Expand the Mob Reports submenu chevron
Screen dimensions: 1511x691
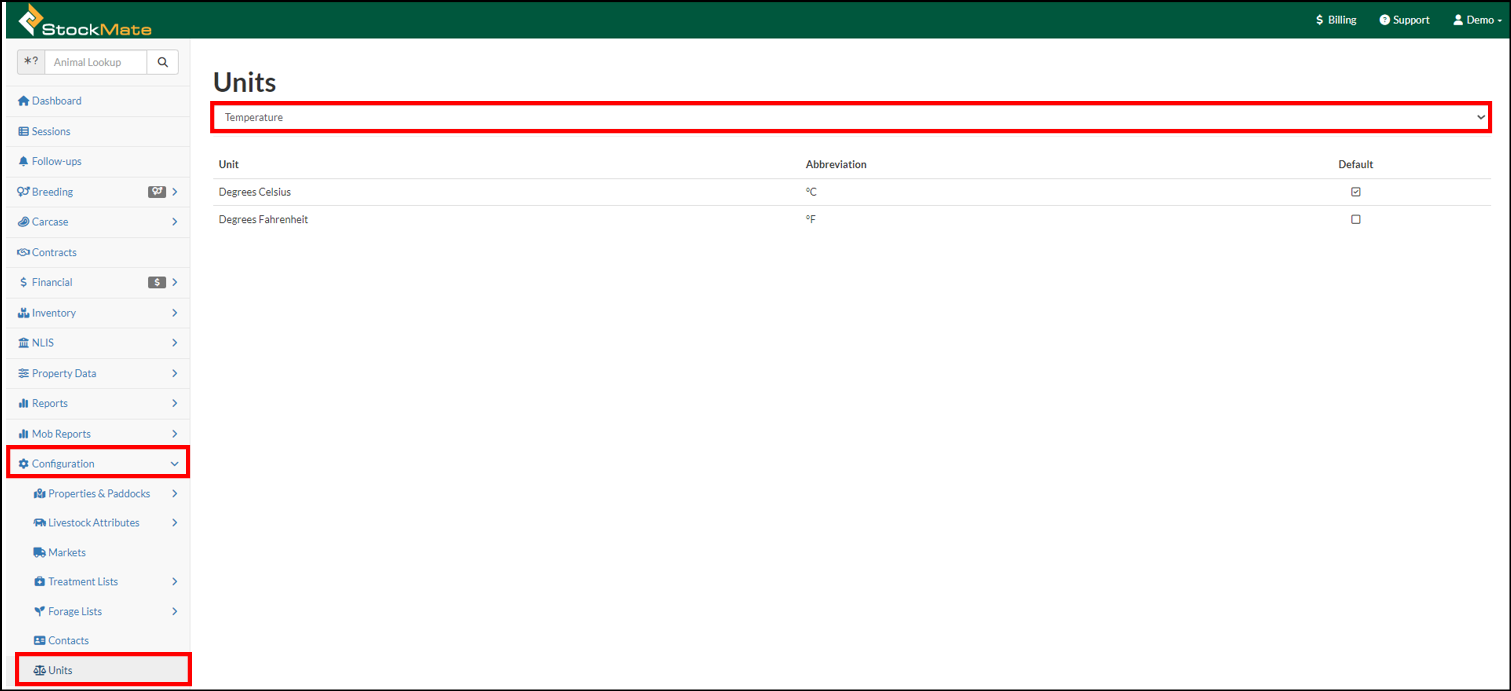[175, 434]
